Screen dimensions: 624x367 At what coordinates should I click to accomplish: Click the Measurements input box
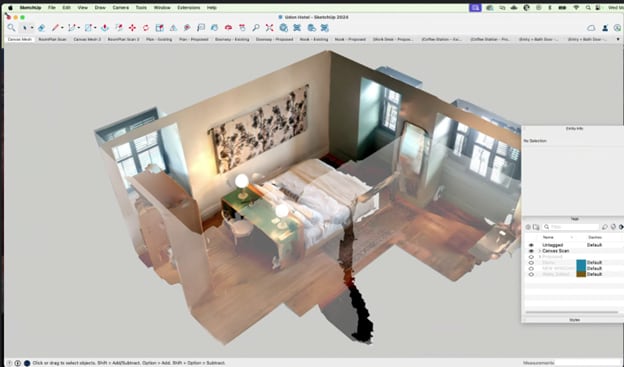point(589,363)
